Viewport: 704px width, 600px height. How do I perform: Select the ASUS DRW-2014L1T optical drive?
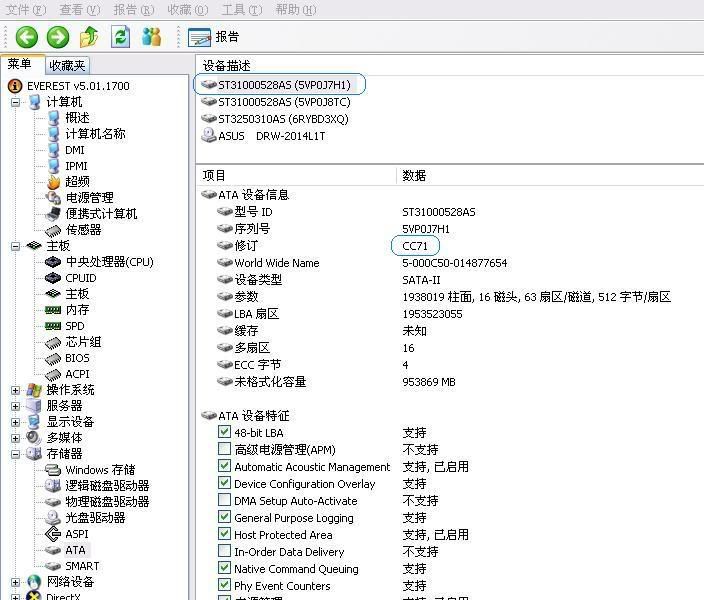click(271, 136)
